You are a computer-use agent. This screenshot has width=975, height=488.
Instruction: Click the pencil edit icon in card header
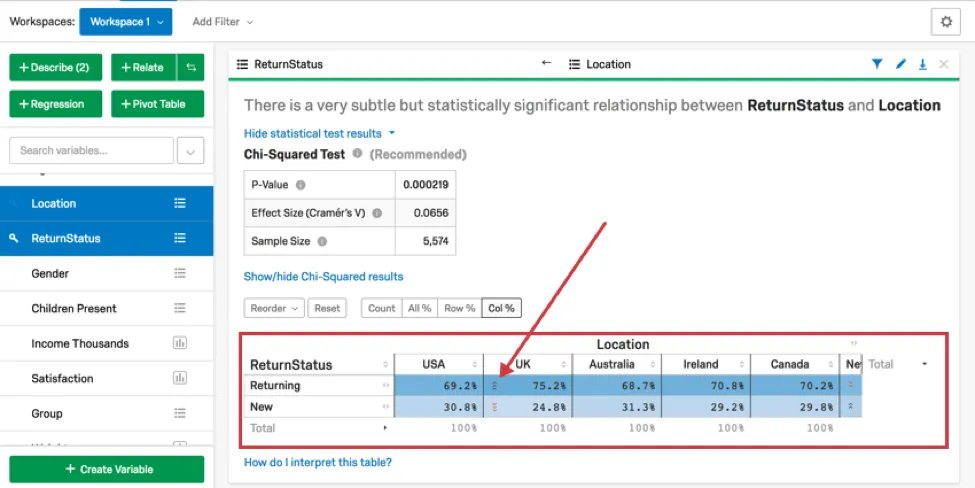click(900, 64)
